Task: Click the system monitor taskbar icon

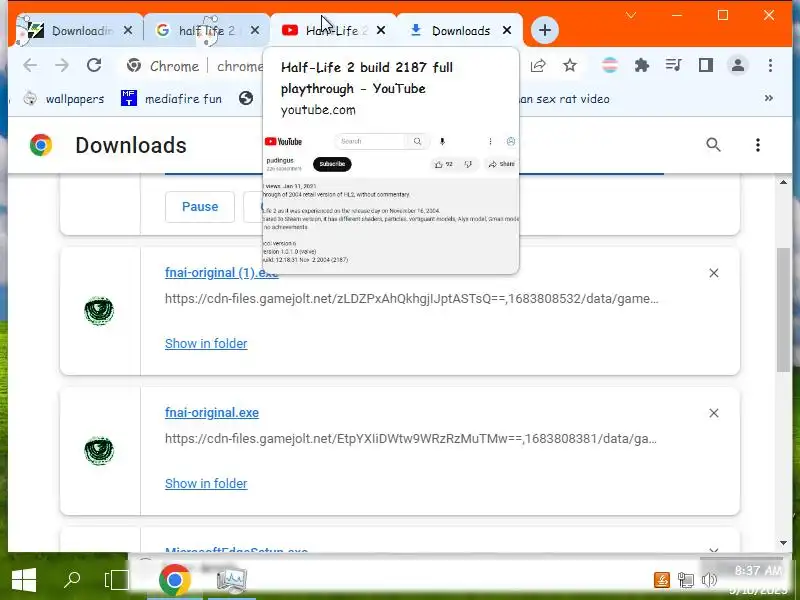Action: [x=232, y=581]
